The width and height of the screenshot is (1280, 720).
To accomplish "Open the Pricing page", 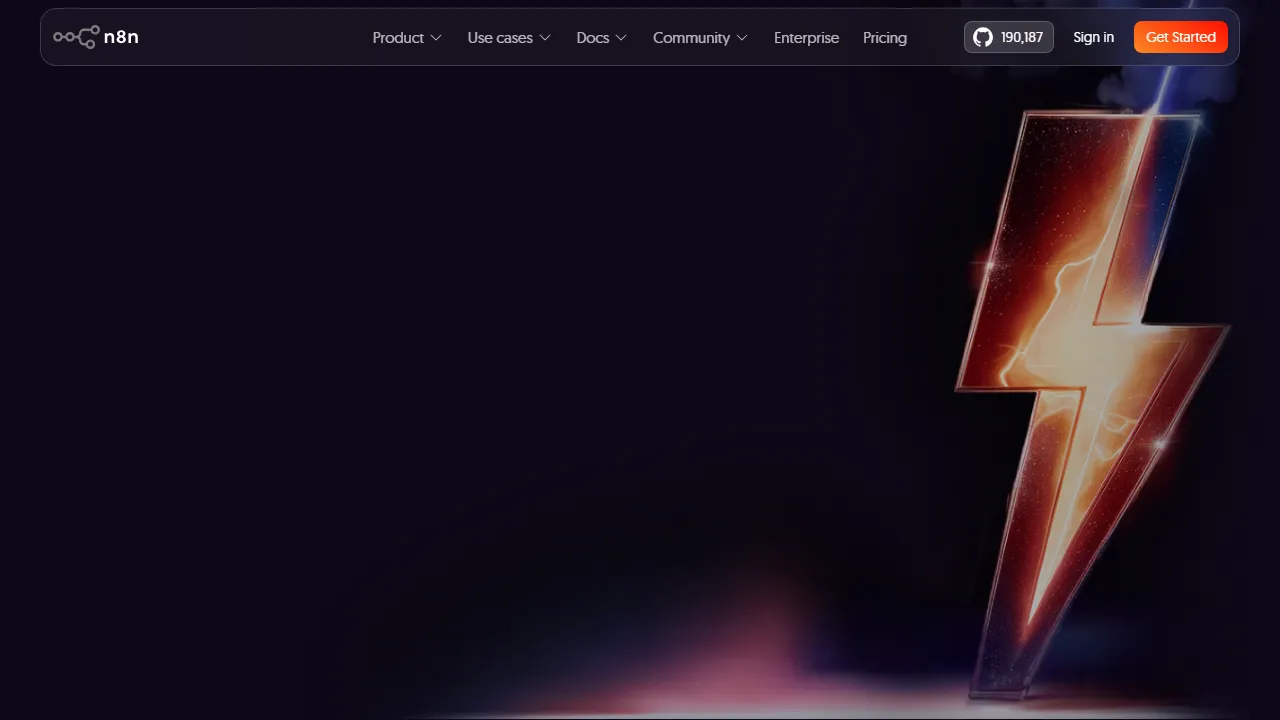I will point(885,37).
